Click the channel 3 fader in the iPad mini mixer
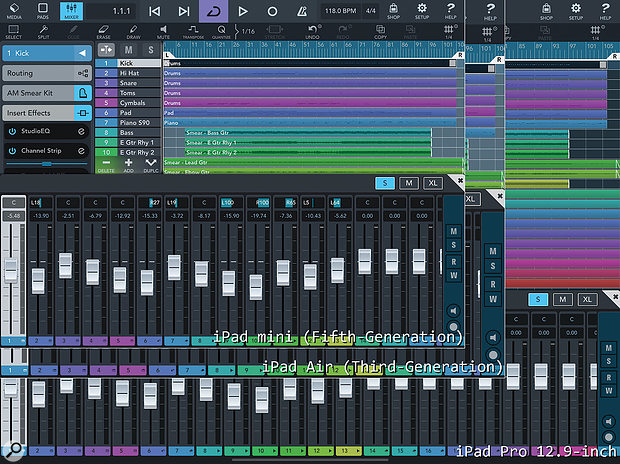 (x=65, y=265)
